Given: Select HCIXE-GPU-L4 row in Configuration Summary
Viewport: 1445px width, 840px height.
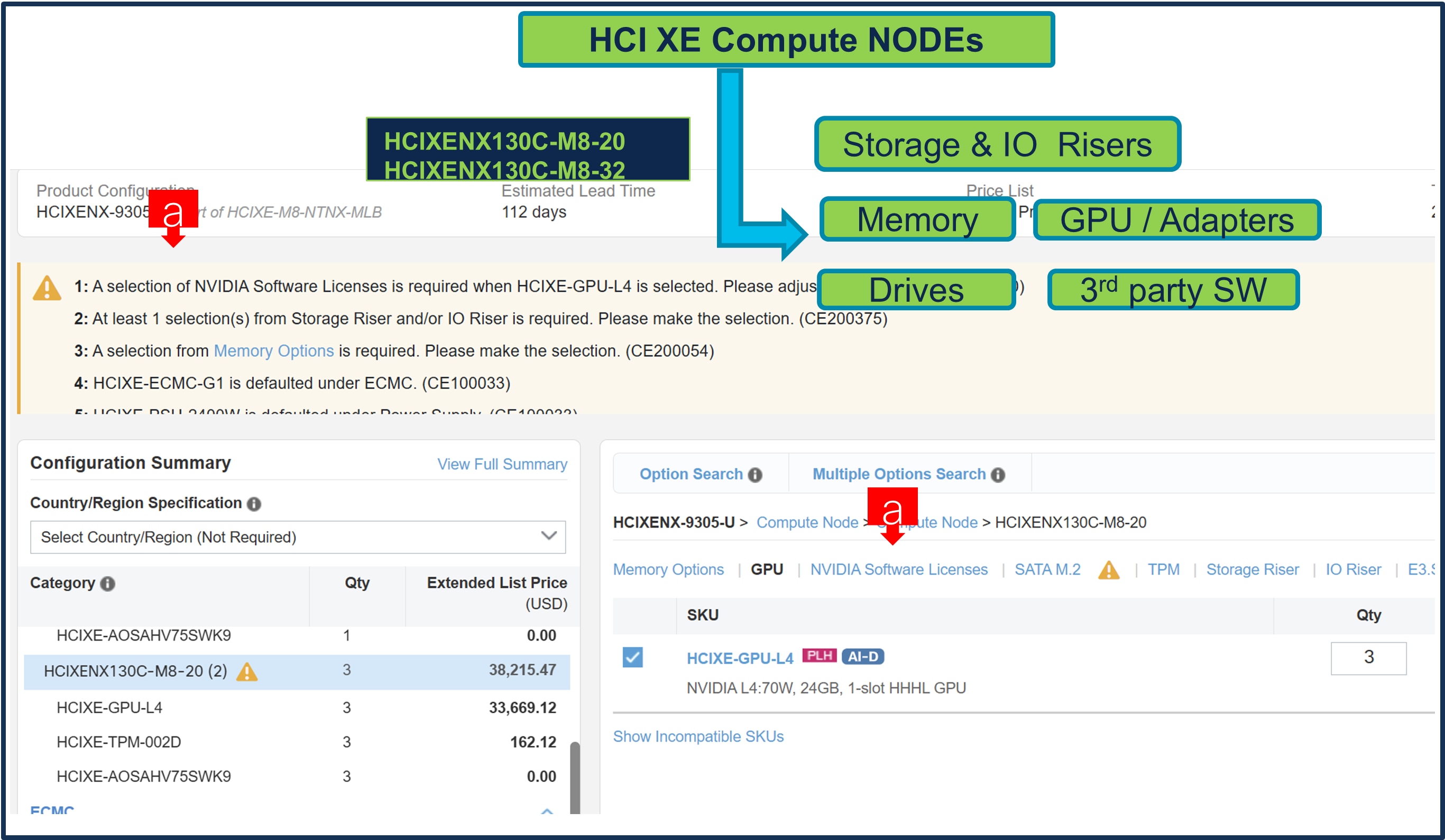Looking at the screenshot, I should point(297,707).
